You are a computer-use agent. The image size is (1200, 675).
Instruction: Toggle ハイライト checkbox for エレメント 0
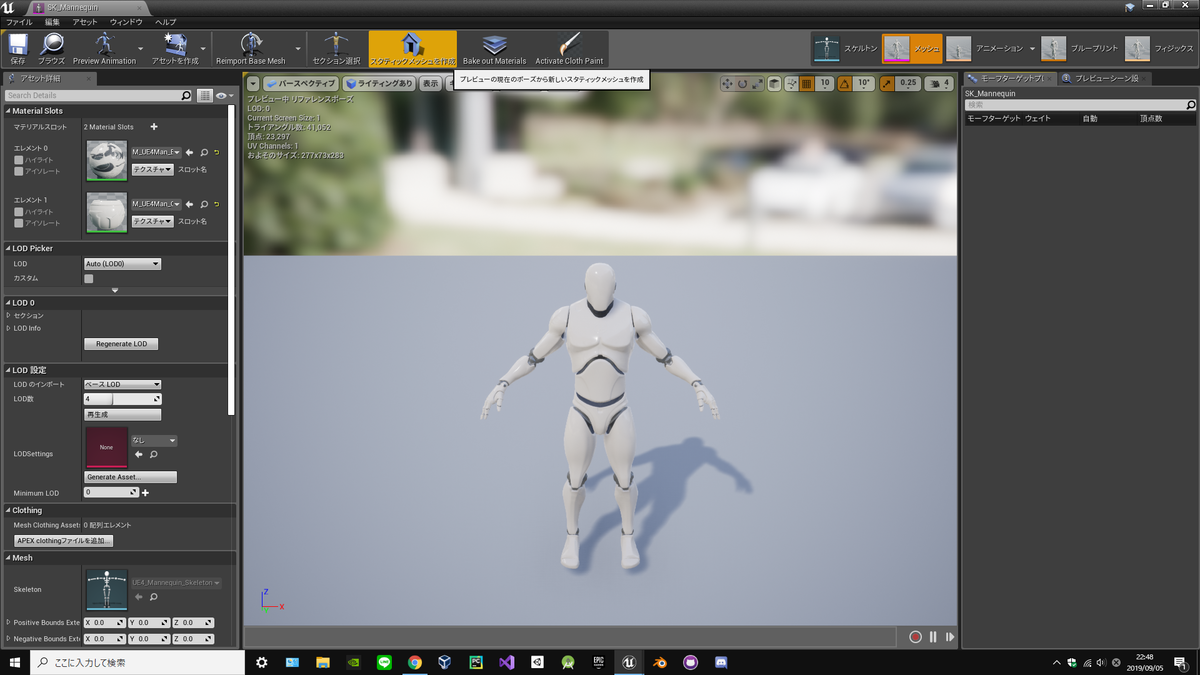coord(18,160)
